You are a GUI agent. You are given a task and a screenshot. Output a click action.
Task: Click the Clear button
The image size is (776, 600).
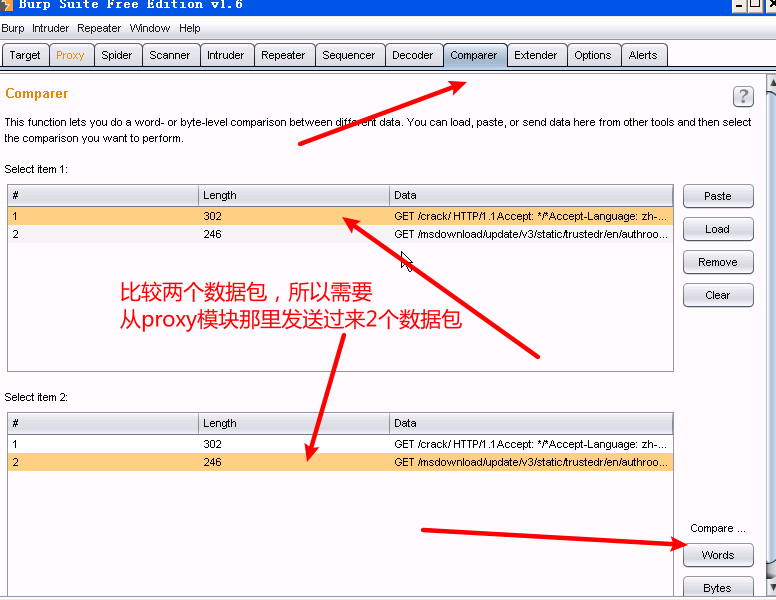718,295
